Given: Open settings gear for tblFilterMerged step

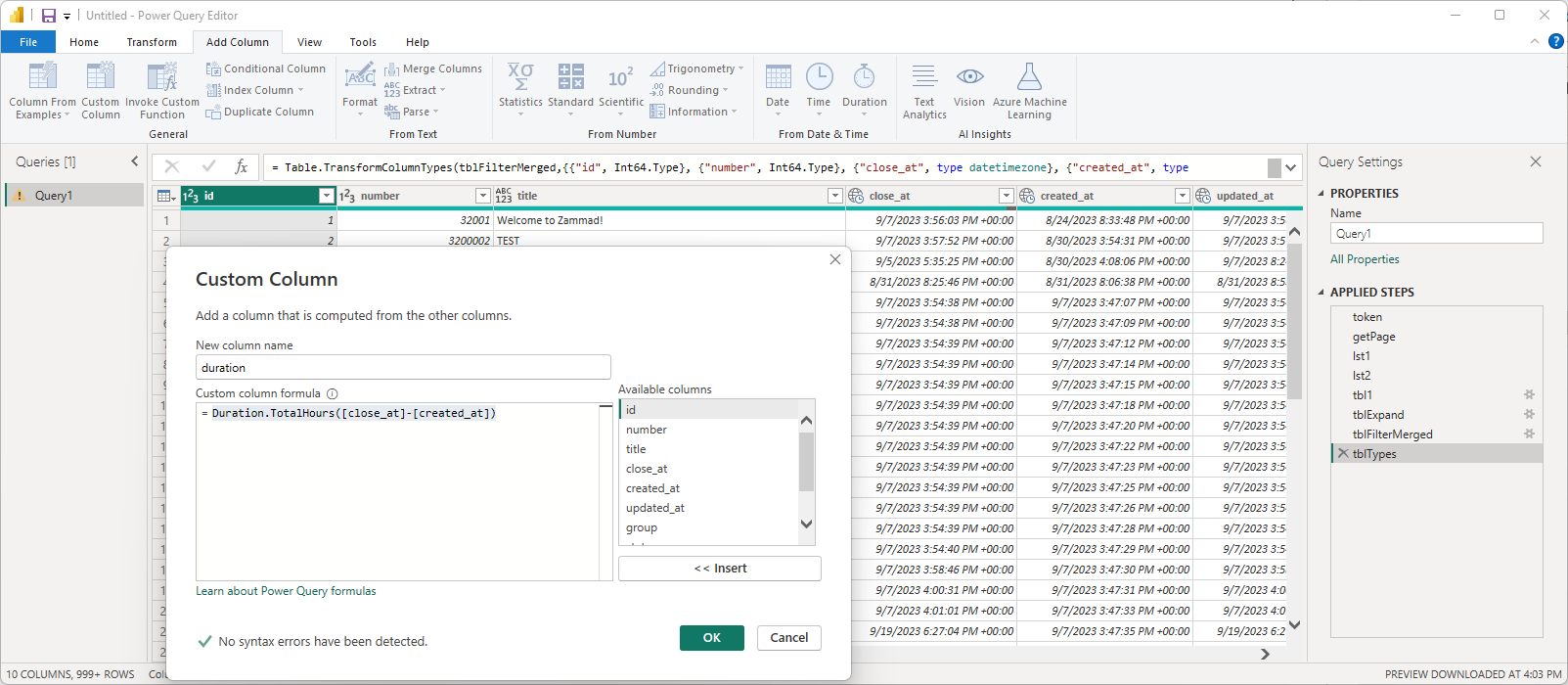Looking at the screenshot, I should [x=1530, y=434].
